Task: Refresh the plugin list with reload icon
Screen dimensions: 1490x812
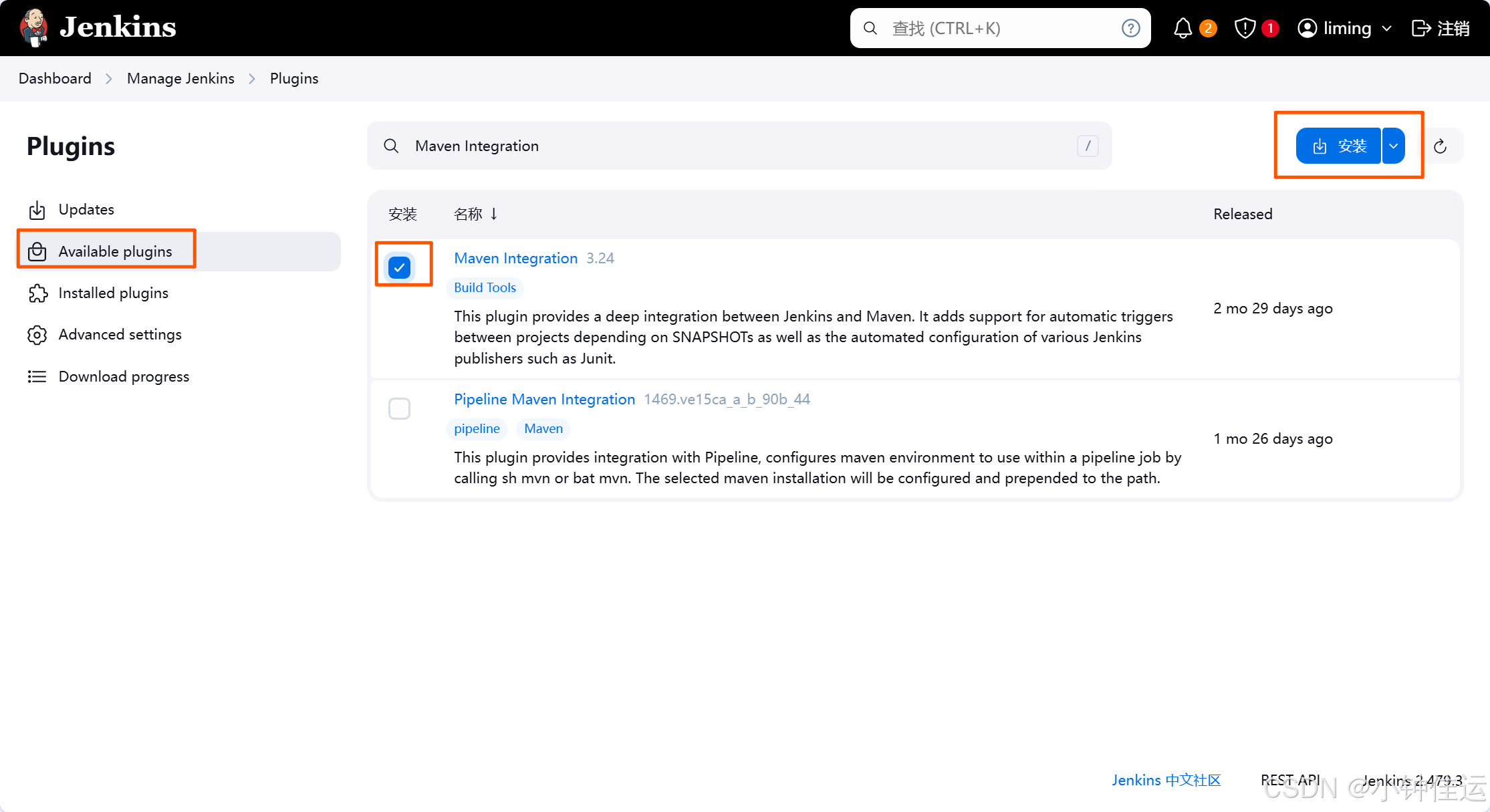Action: click(x=1441, y=146)
